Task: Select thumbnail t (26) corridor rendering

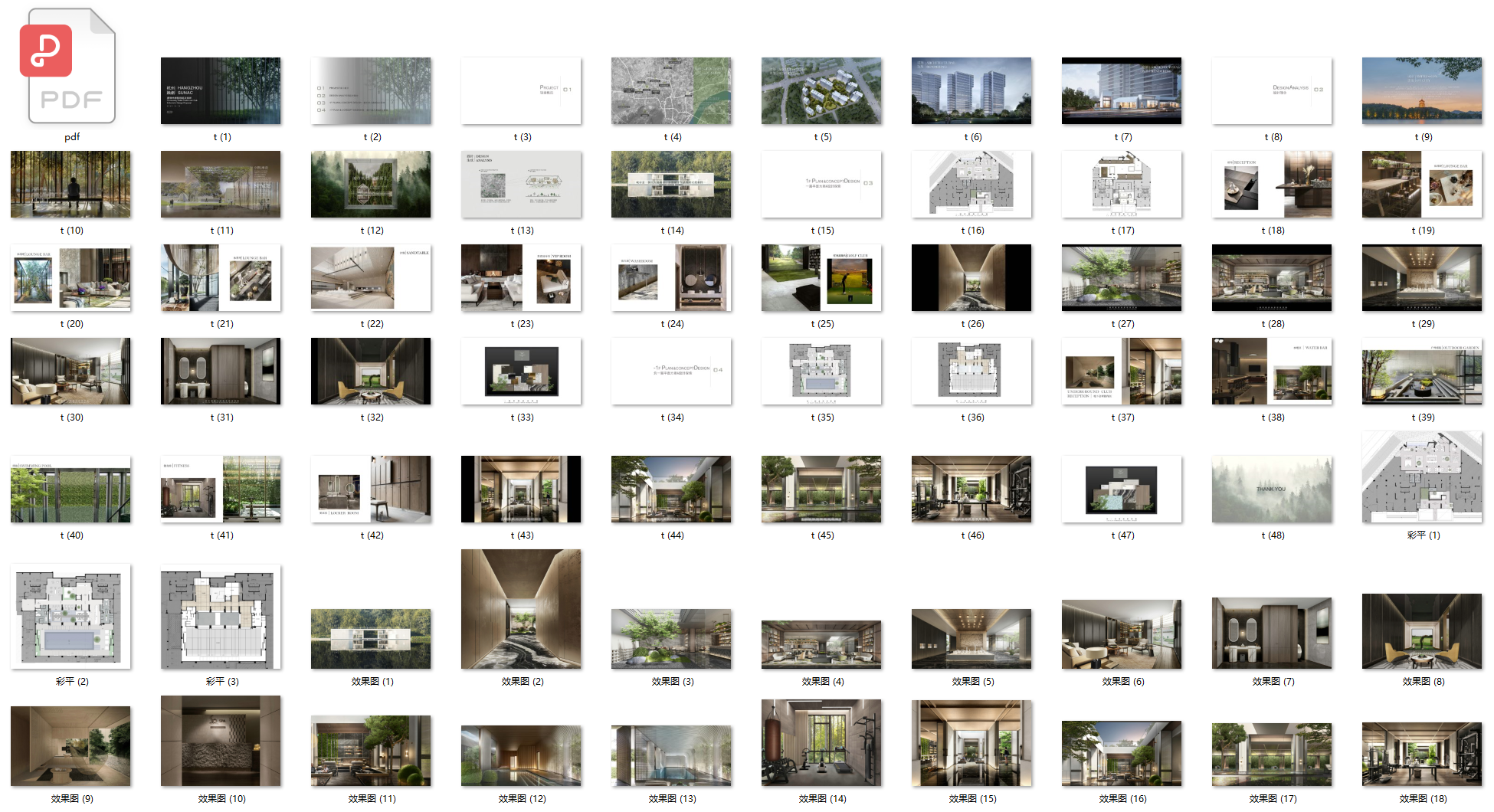Action: tap(971, 278)
